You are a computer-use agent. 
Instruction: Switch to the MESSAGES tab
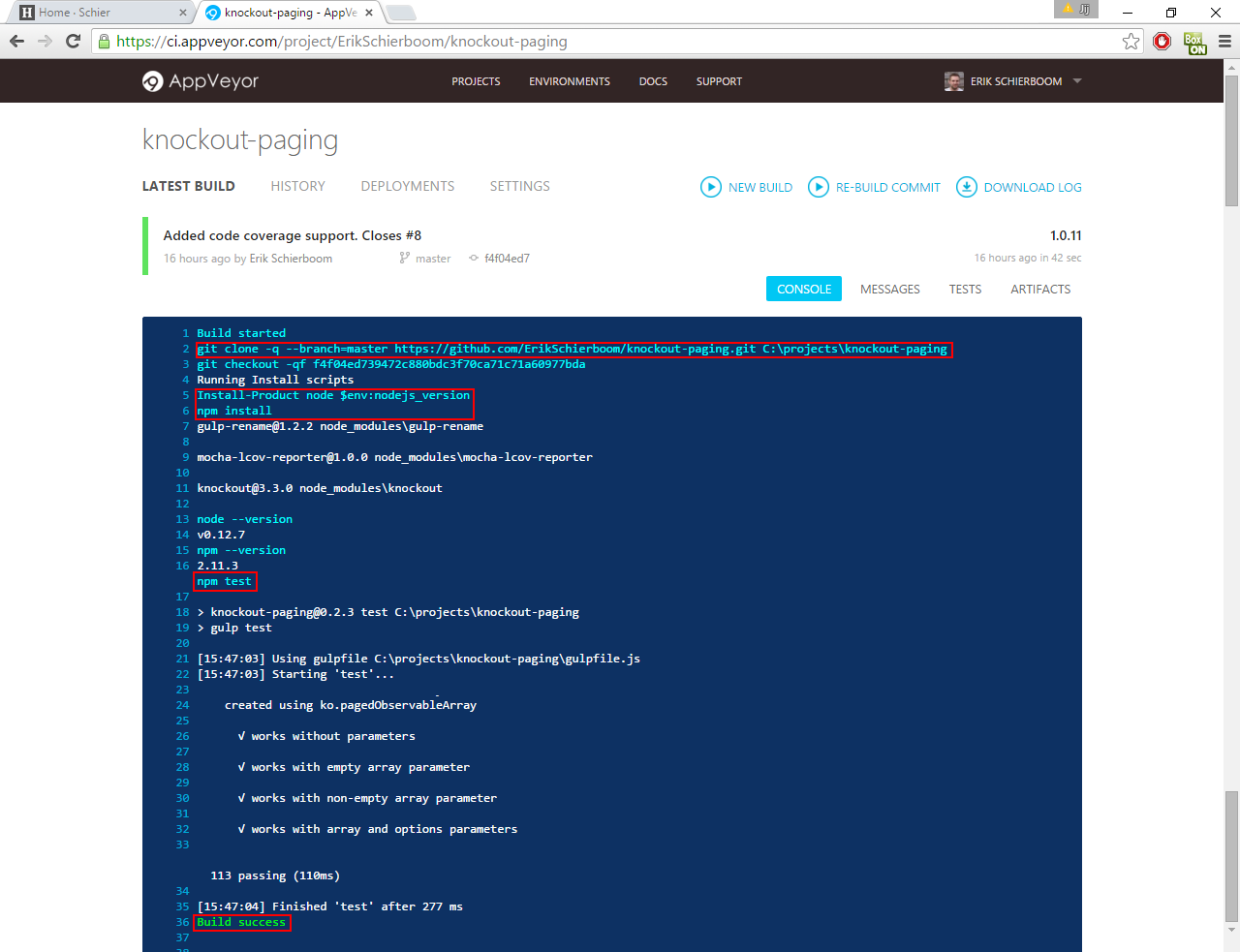[x=890, y=289]
